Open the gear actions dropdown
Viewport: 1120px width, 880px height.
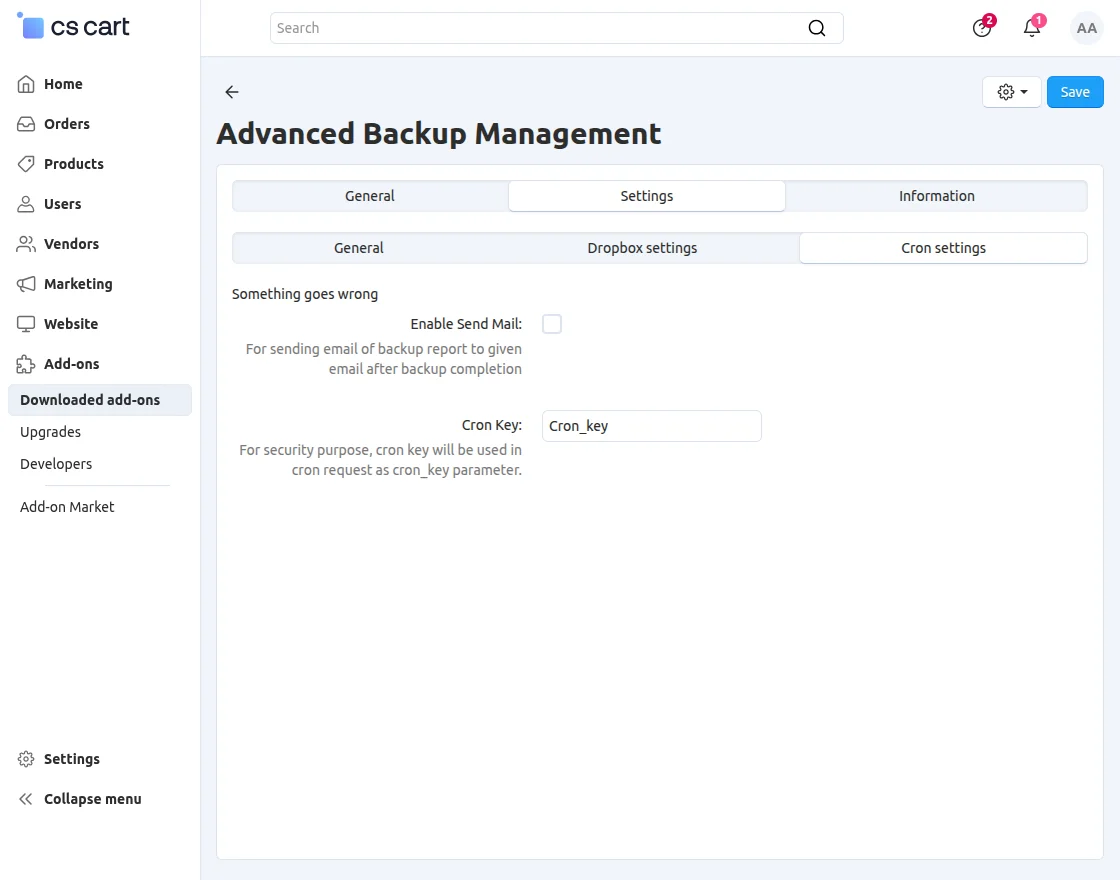pos(1011,91)
